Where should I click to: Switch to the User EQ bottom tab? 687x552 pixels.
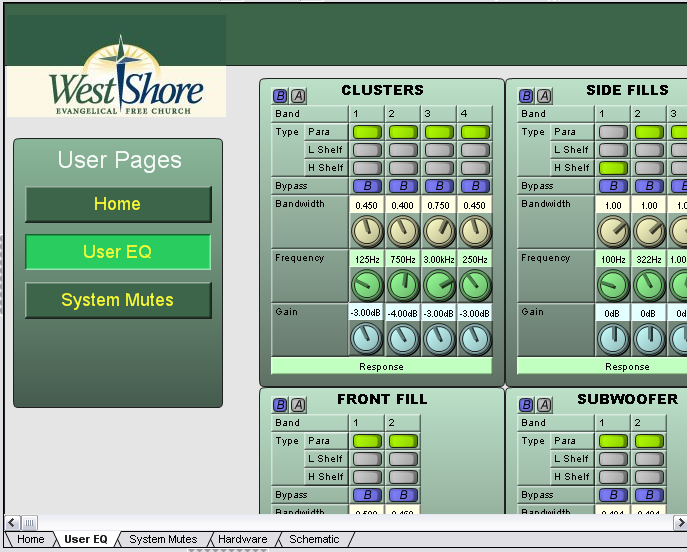(x=86, y=539)
